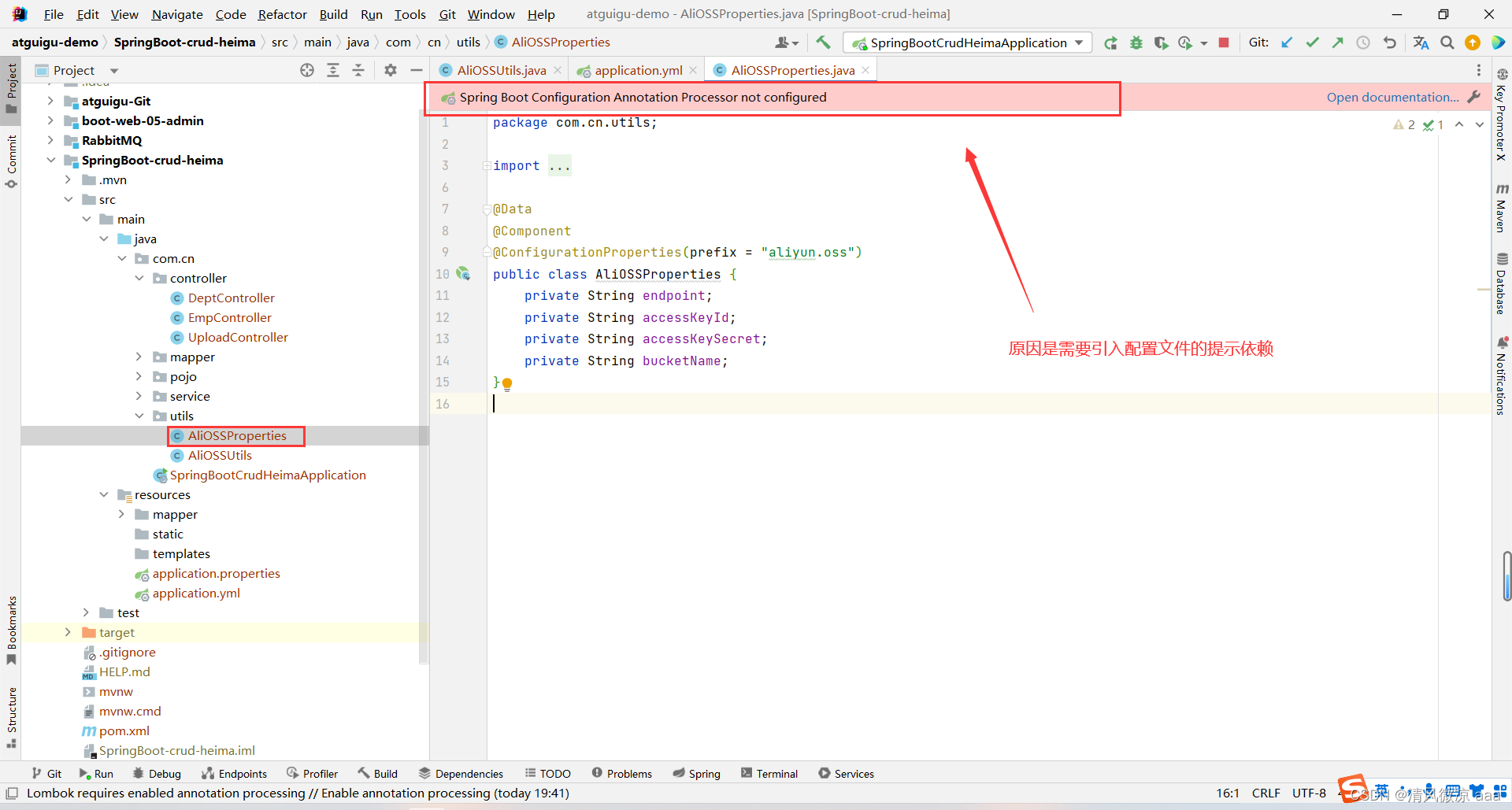This screenshot has height=810, width=1512.
Task: Open the Database tool window
Action: (x=1502, y=283)
